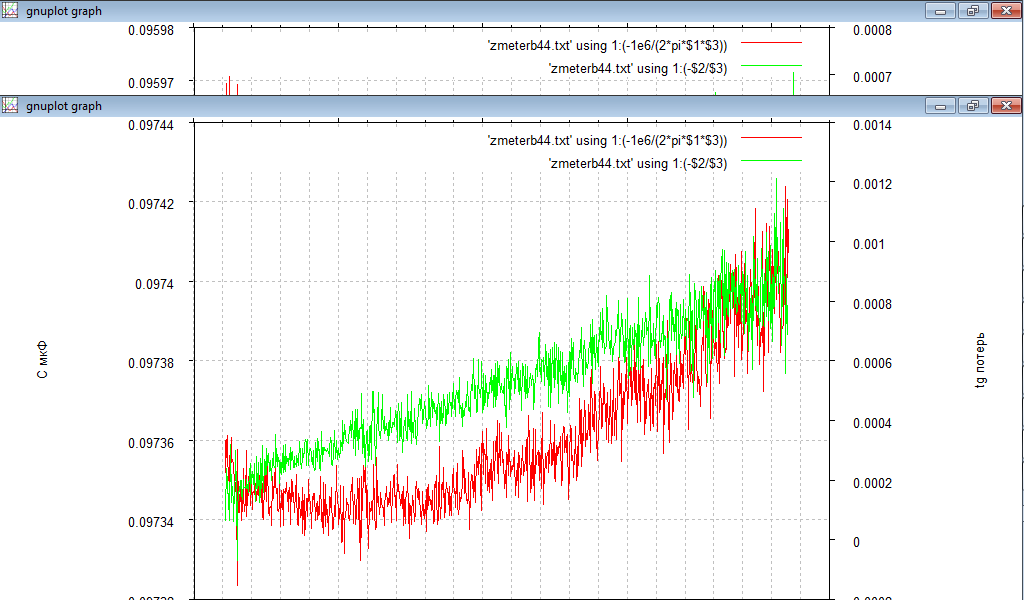Click the left axis tick value 0.09734
1024x600 pixels.
151,522
